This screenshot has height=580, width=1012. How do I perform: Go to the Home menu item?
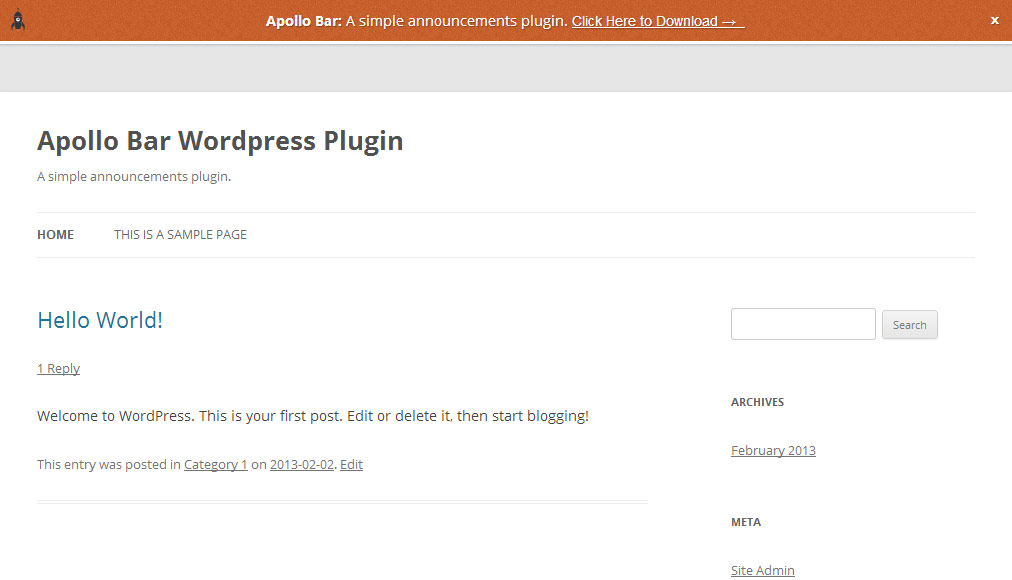coord(56,235)
